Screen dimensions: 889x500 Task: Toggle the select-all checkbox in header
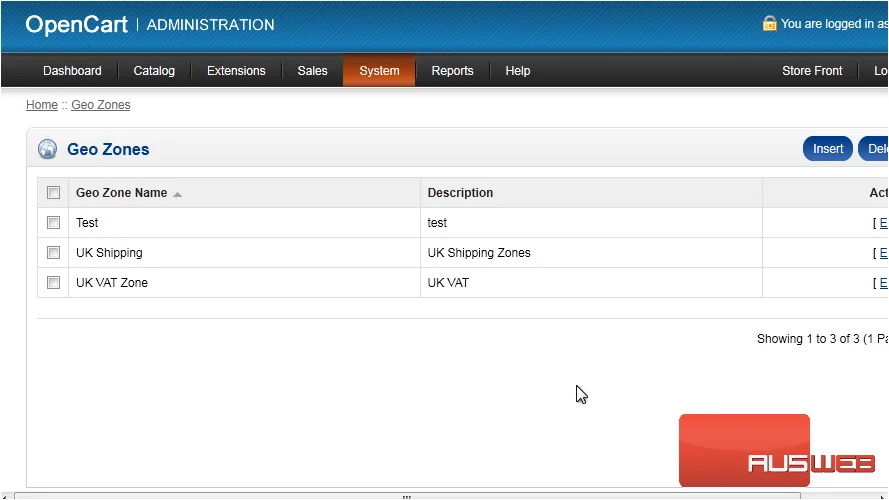(53, 193)
